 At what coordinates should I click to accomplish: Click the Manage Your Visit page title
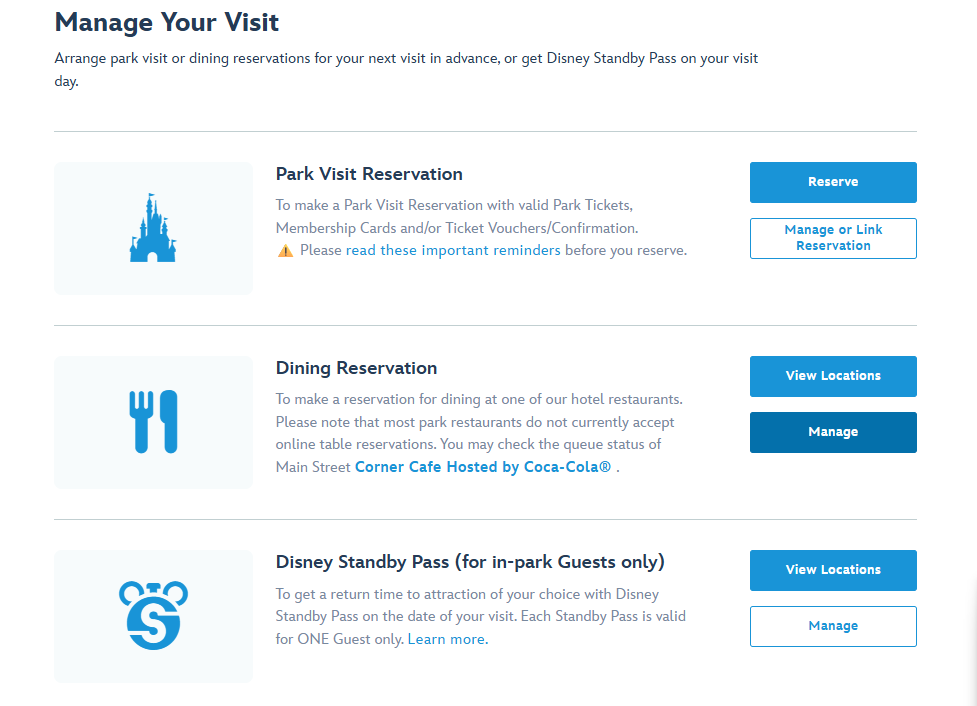pyautogui.click(x=167, y=21)
